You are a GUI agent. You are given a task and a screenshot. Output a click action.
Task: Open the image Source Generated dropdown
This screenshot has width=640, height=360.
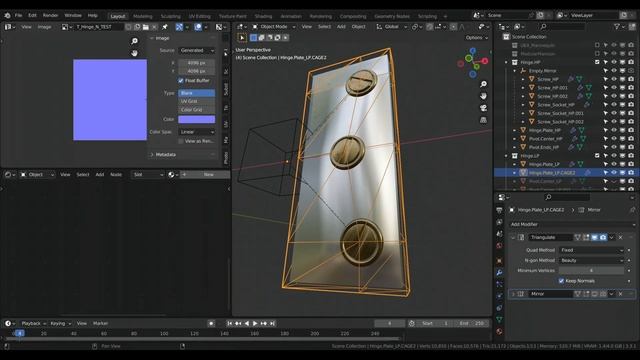(x=197, y=50)
